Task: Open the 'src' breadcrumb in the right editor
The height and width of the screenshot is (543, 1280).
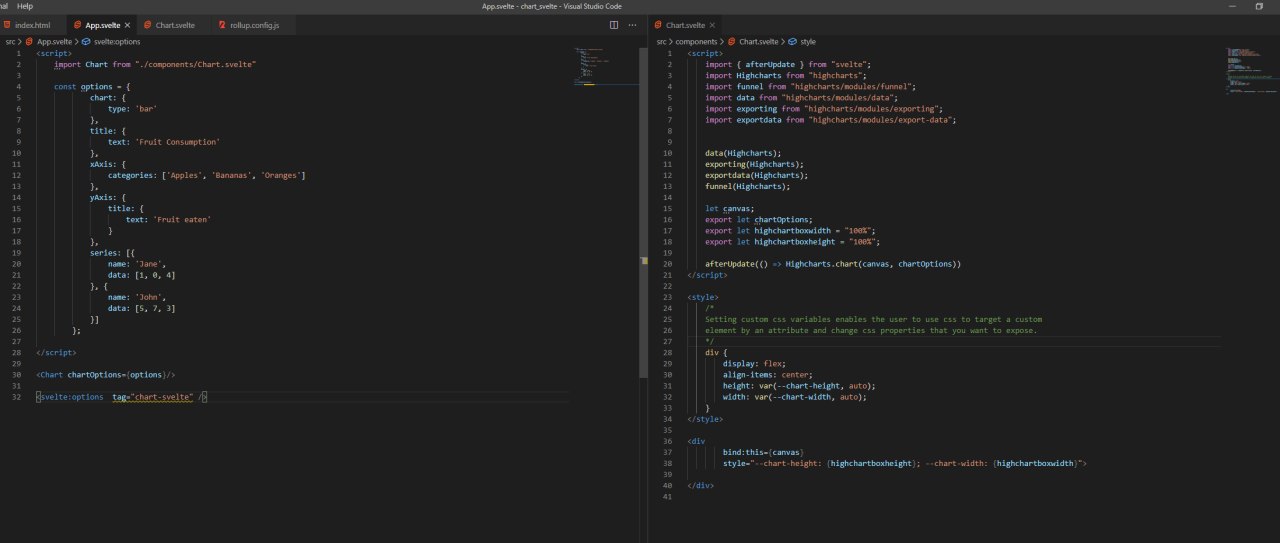Action: (661, 42)
